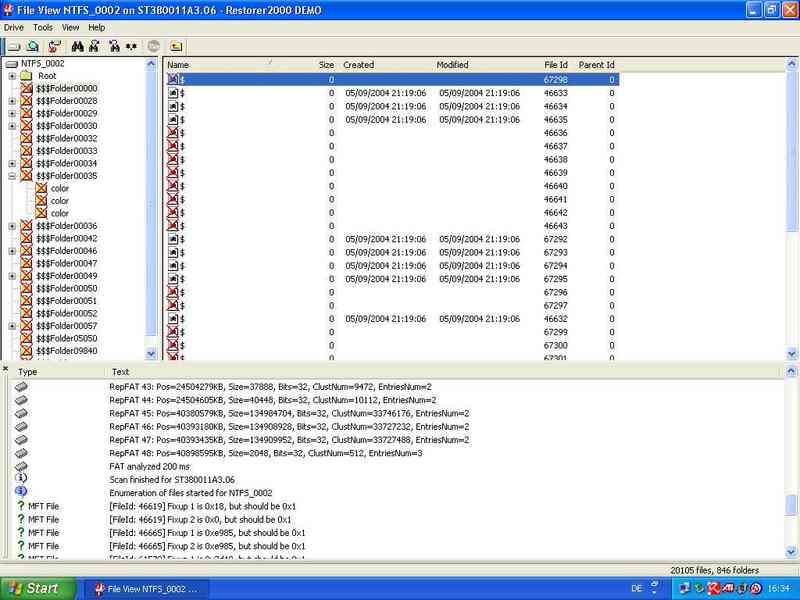Sort the file list by Name column
This screenshot has height=600, width=800.
point(178,65)
